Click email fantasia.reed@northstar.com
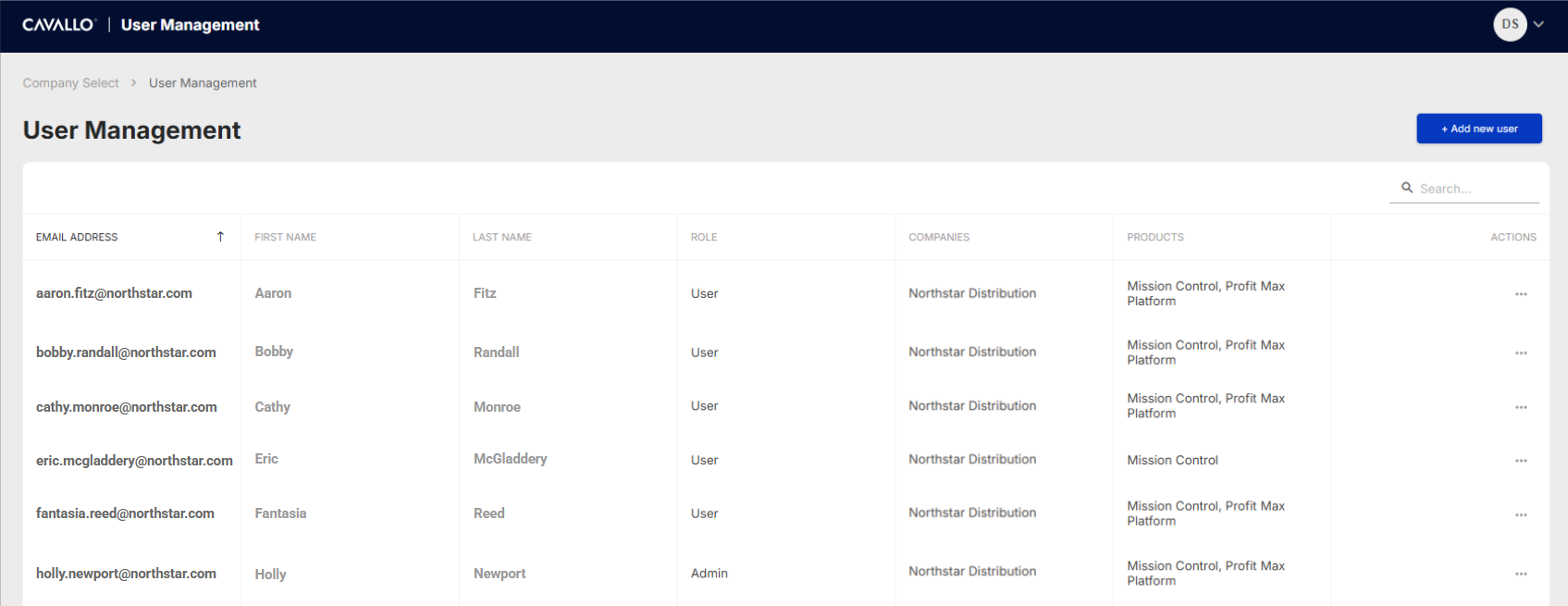The height and width of the screenshot is (606, 1568). pyautogui.click(x=125, y=513)
